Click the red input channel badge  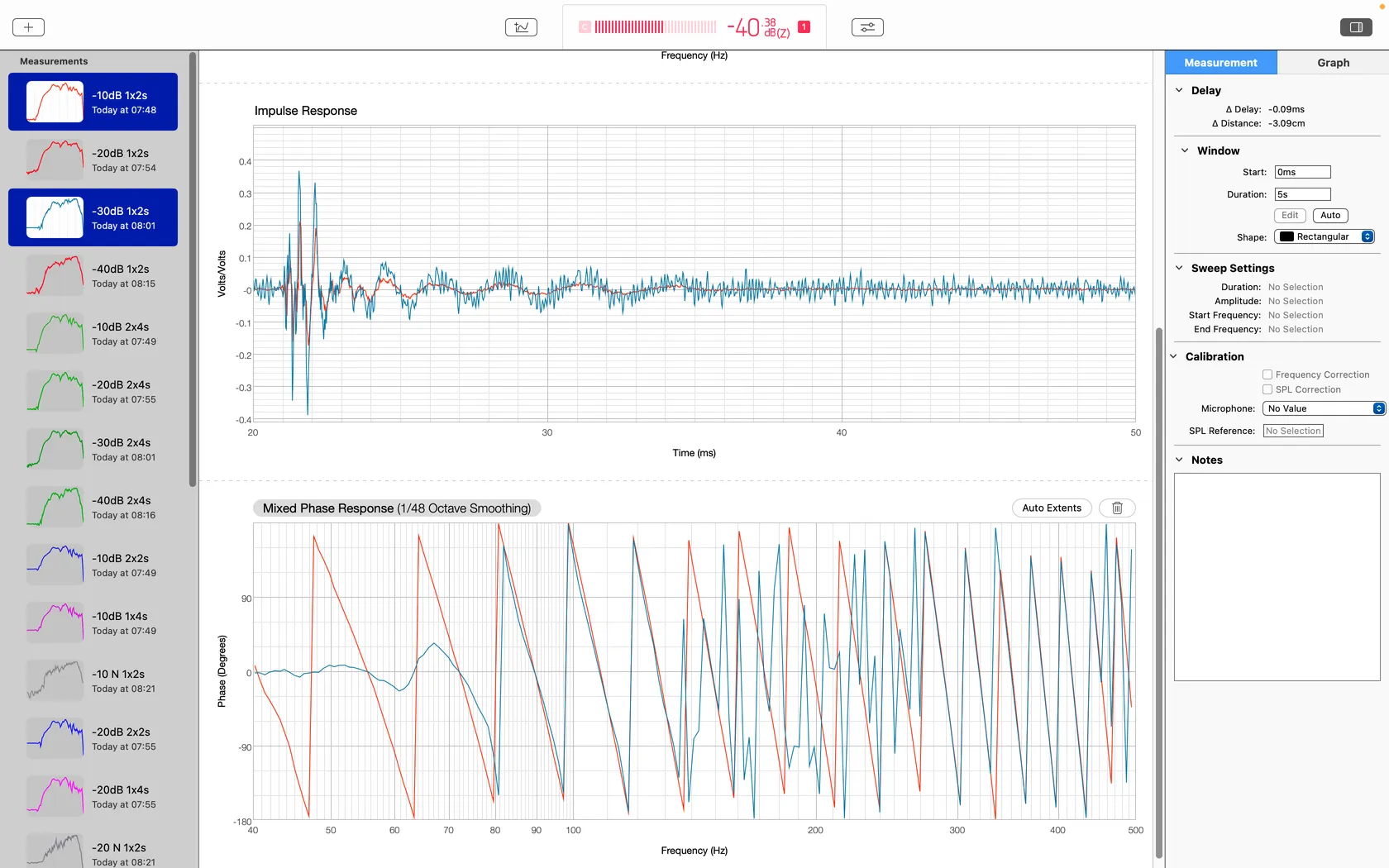[804, 27]
